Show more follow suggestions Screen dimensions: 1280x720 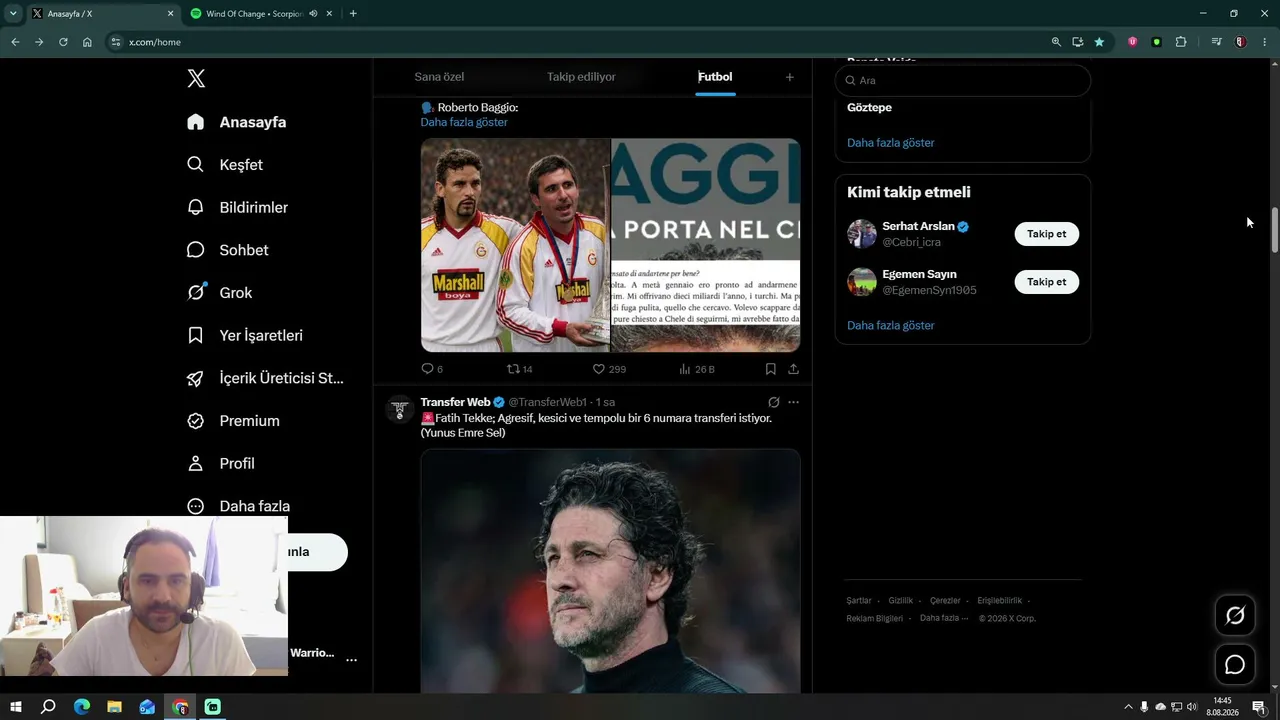[x=890, y=326]
